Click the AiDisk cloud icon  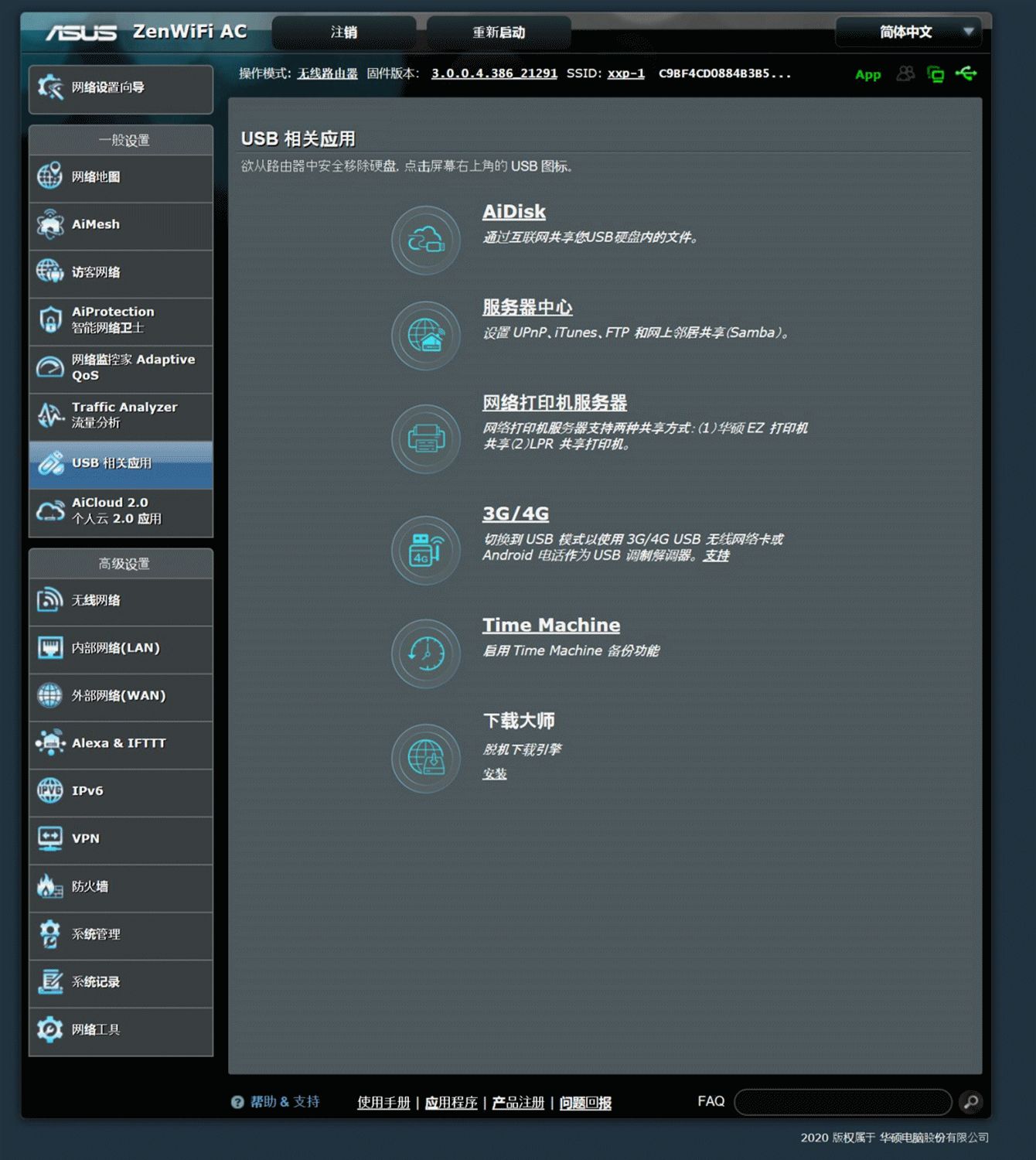pos(425,241)
